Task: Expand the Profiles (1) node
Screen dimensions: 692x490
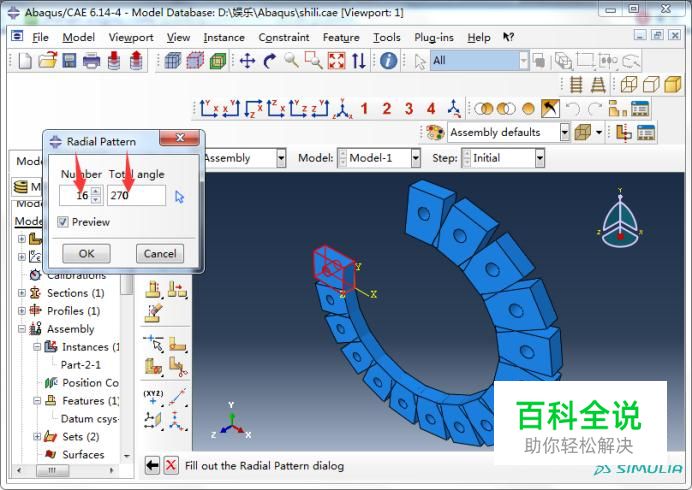Action: click(x=21, y=311)
